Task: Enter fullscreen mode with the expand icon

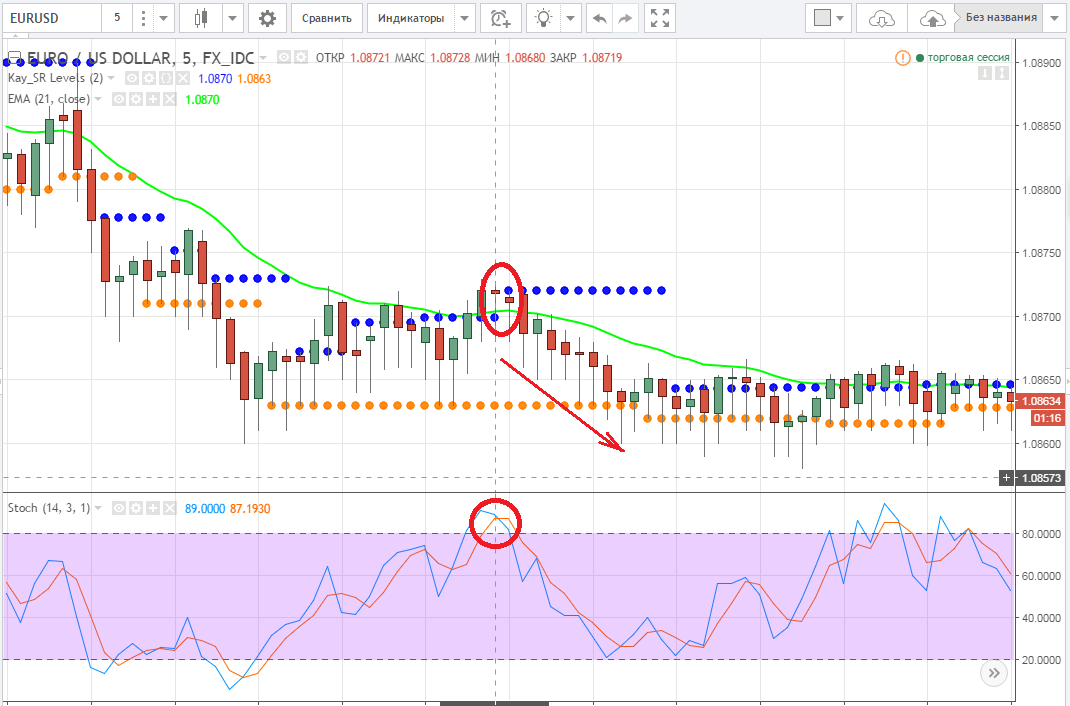Action: (x=659, y=18)
